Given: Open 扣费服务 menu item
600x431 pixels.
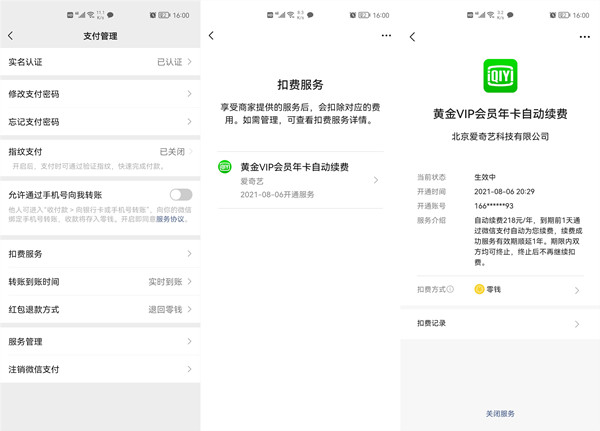Looking at the screenshot, I should click(x=98, y=254).
